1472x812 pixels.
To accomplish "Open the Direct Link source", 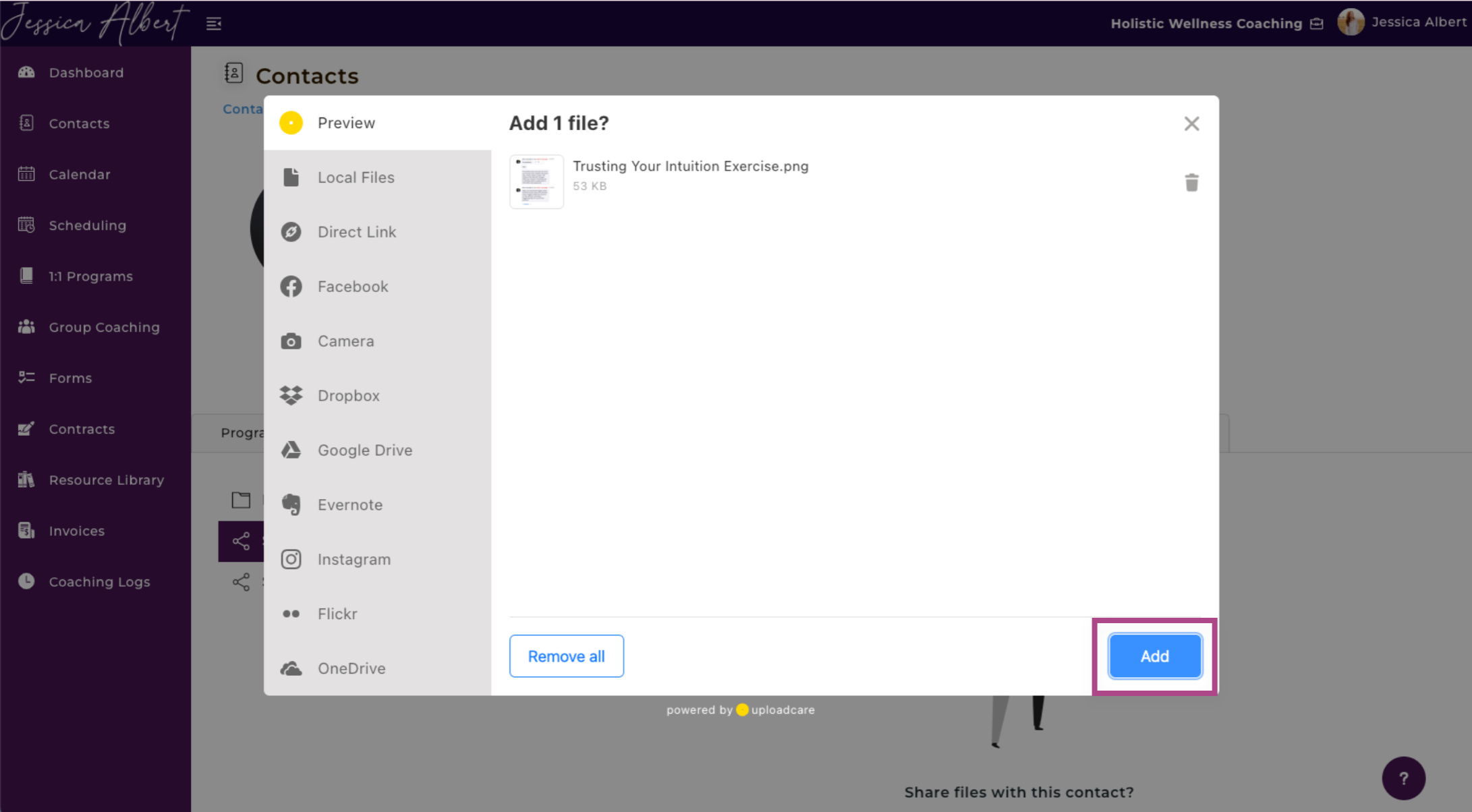I will pyautogui.click(x=356, y=232).
